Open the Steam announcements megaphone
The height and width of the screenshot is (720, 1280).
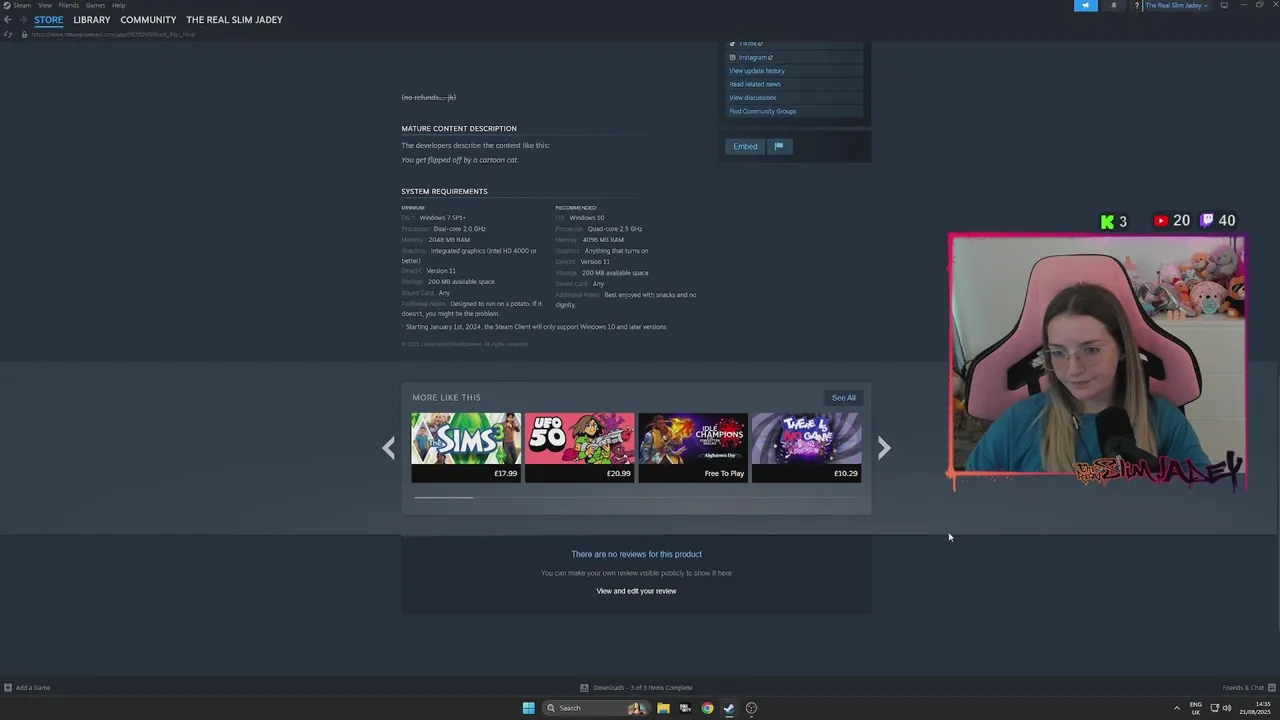1085,5
